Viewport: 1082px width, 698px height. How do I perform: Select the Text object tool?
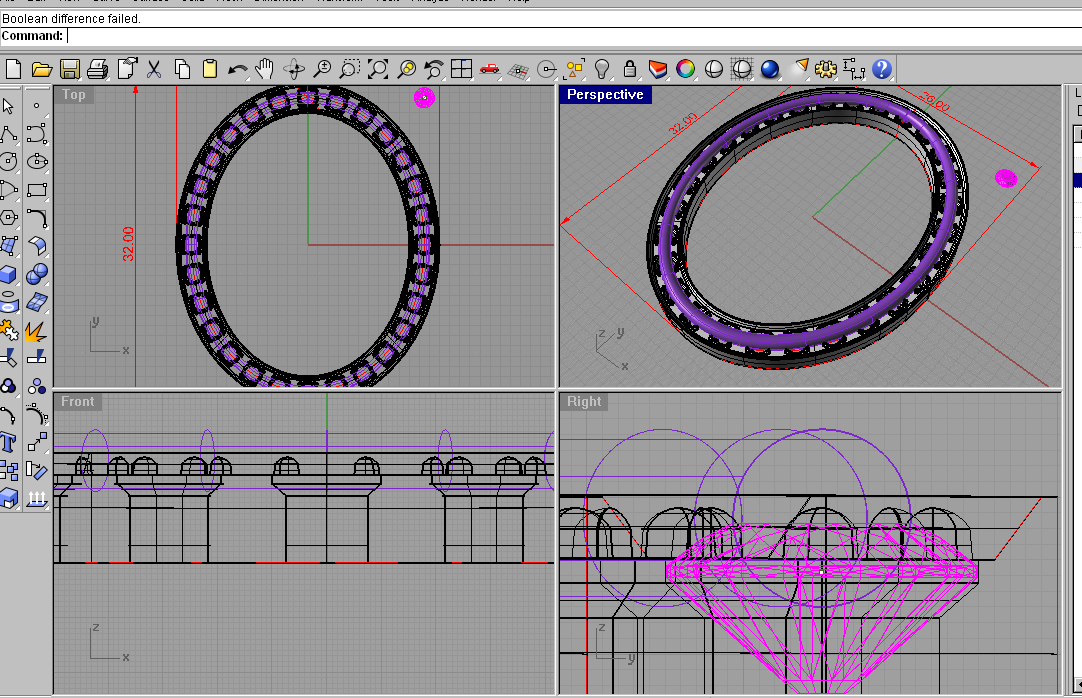pyautogui.click(x=9, y=441)
